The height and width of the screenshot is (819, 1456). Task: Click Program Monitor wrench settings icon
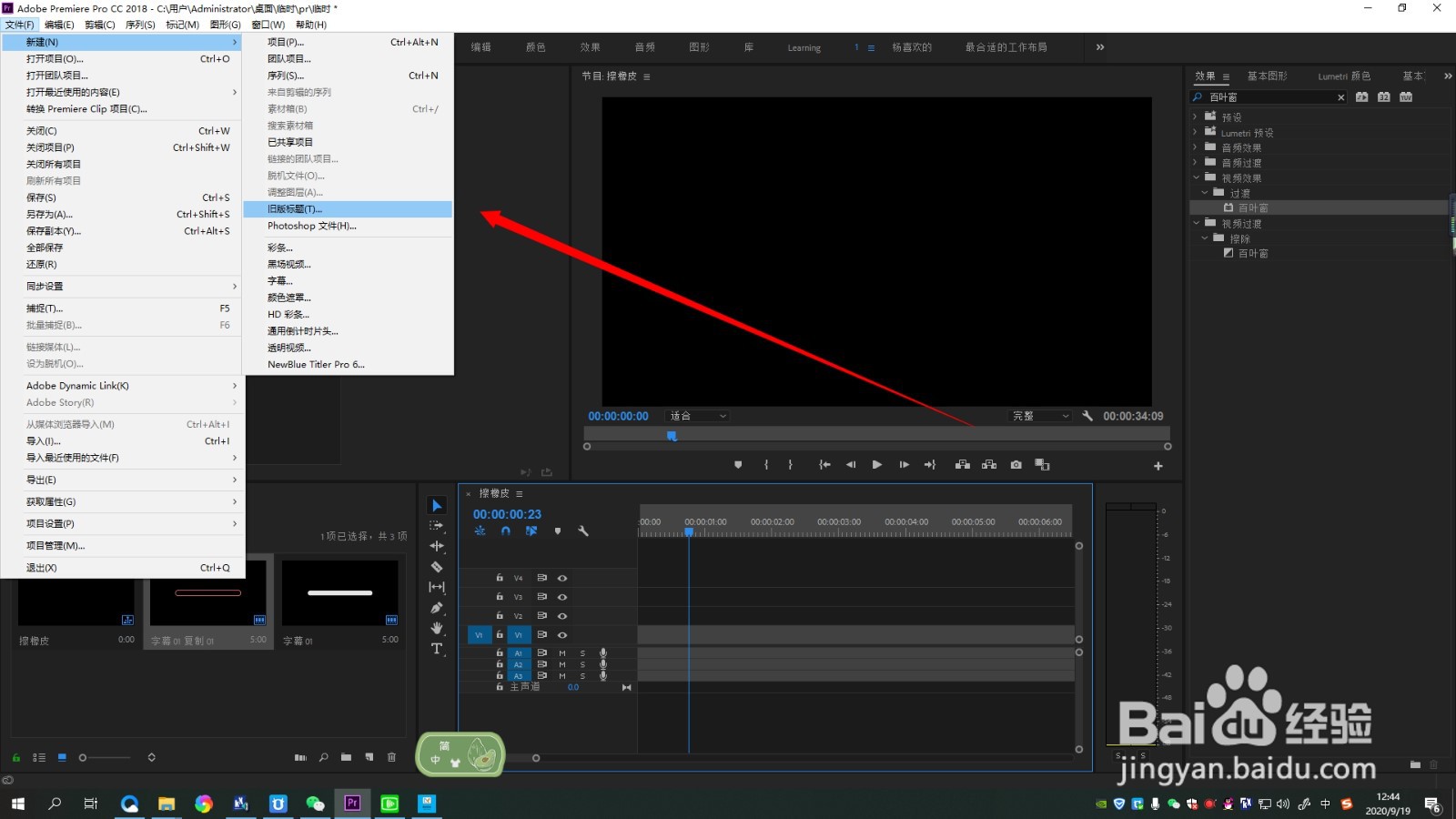pyautogui.click(x=1087, y=416)
